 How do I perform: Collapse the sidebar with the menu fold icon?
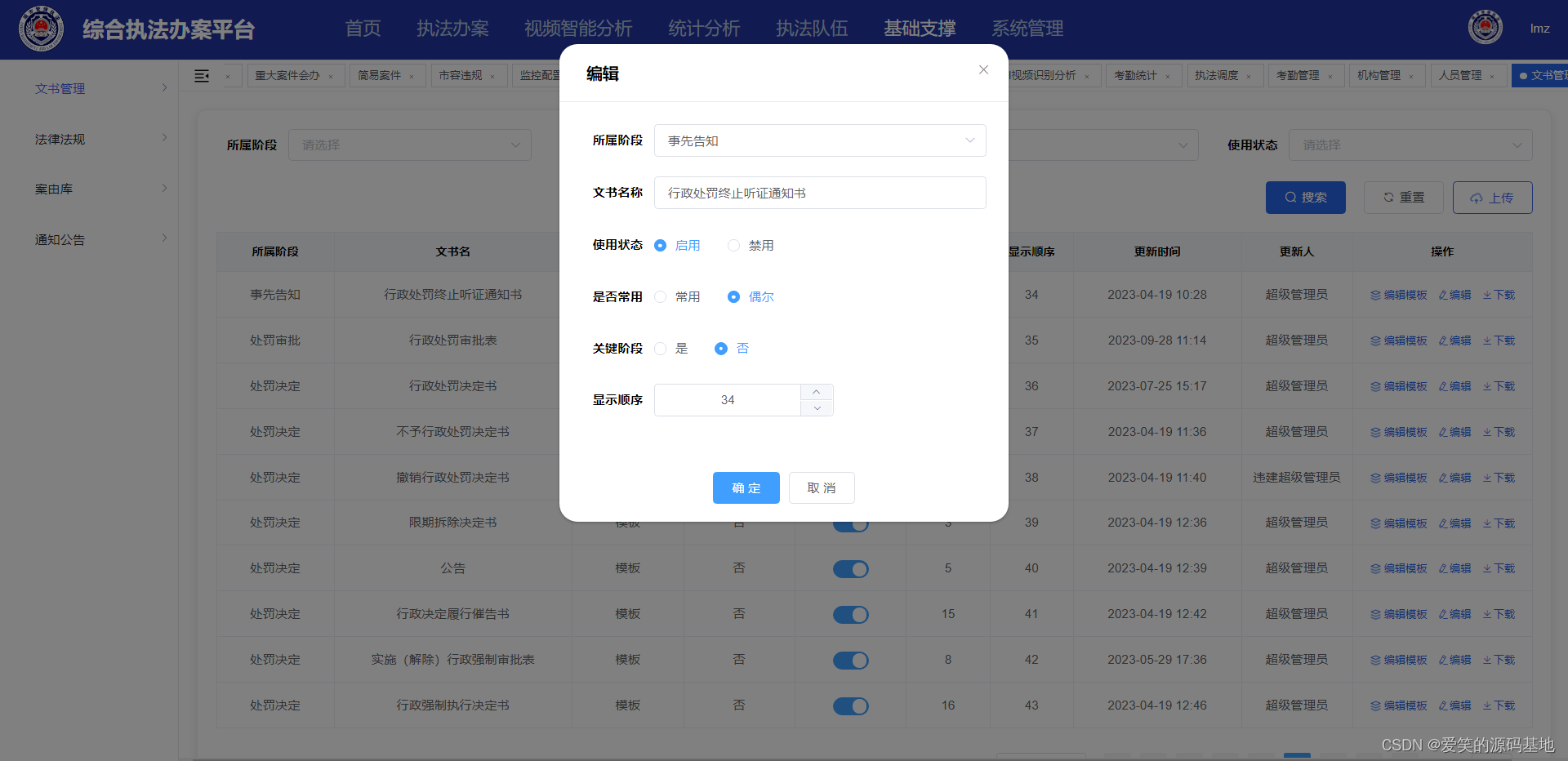pos(202,76)
